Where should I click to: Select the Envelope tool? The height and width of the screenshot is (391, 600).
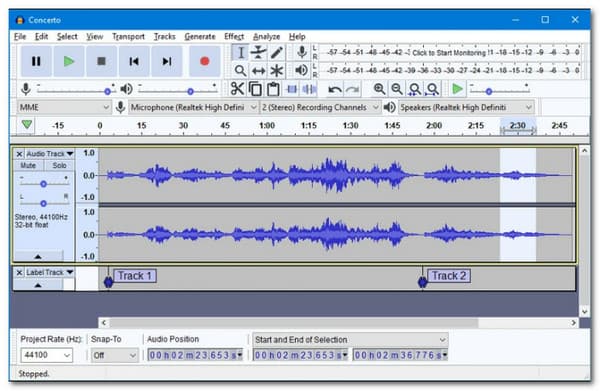pyautogui.click(x=259, y=52)
